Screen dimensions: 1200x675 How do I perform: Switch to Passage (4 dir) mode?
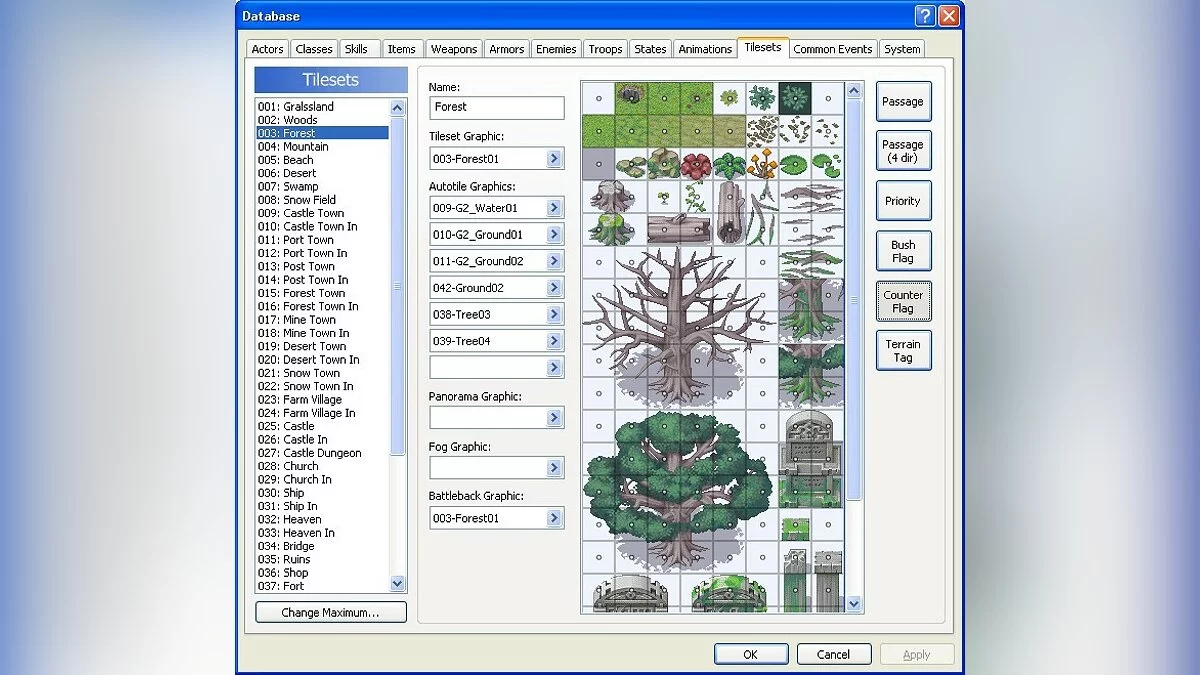[x=903, y=151]
